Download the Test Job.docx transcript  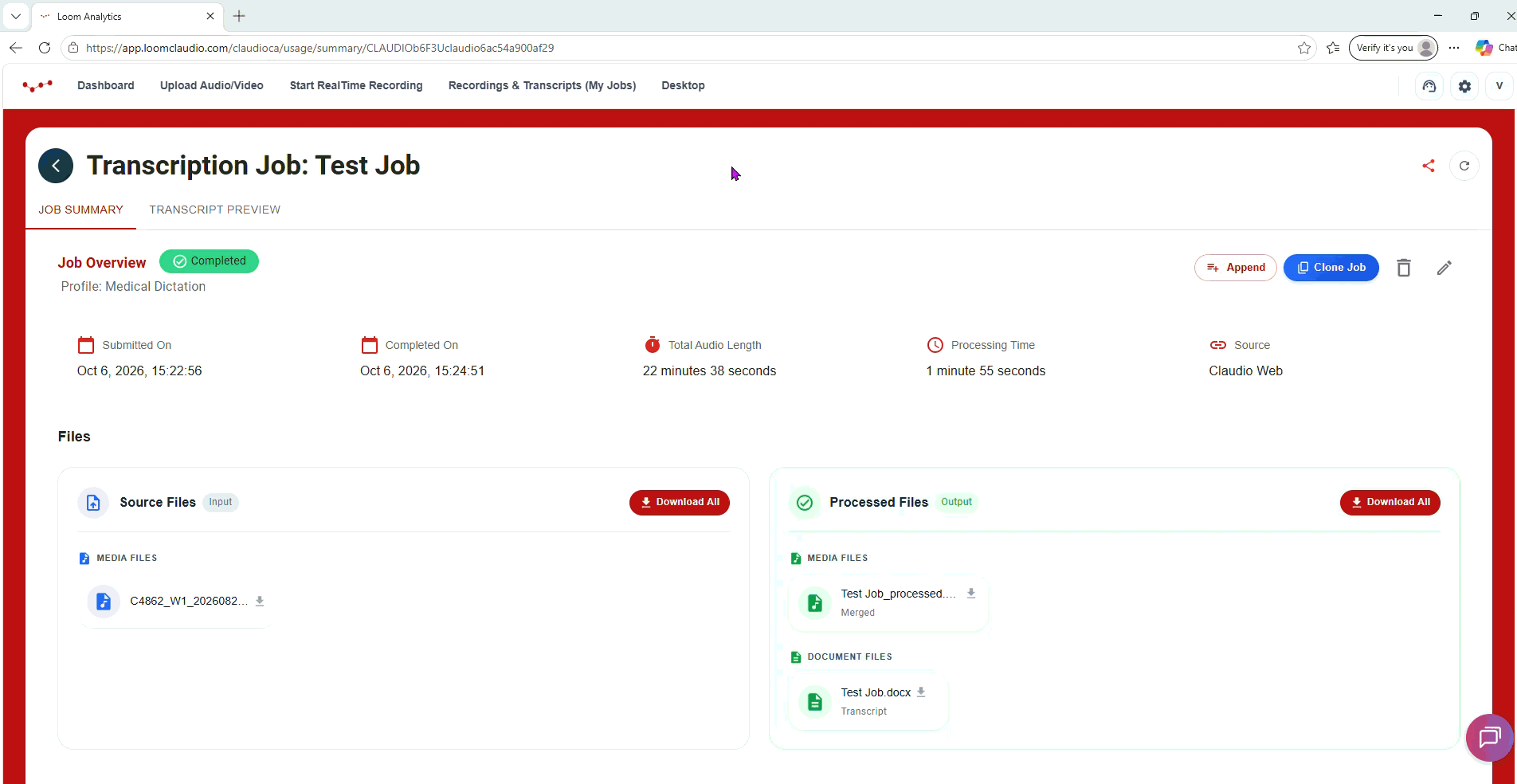tap(921, 692)
